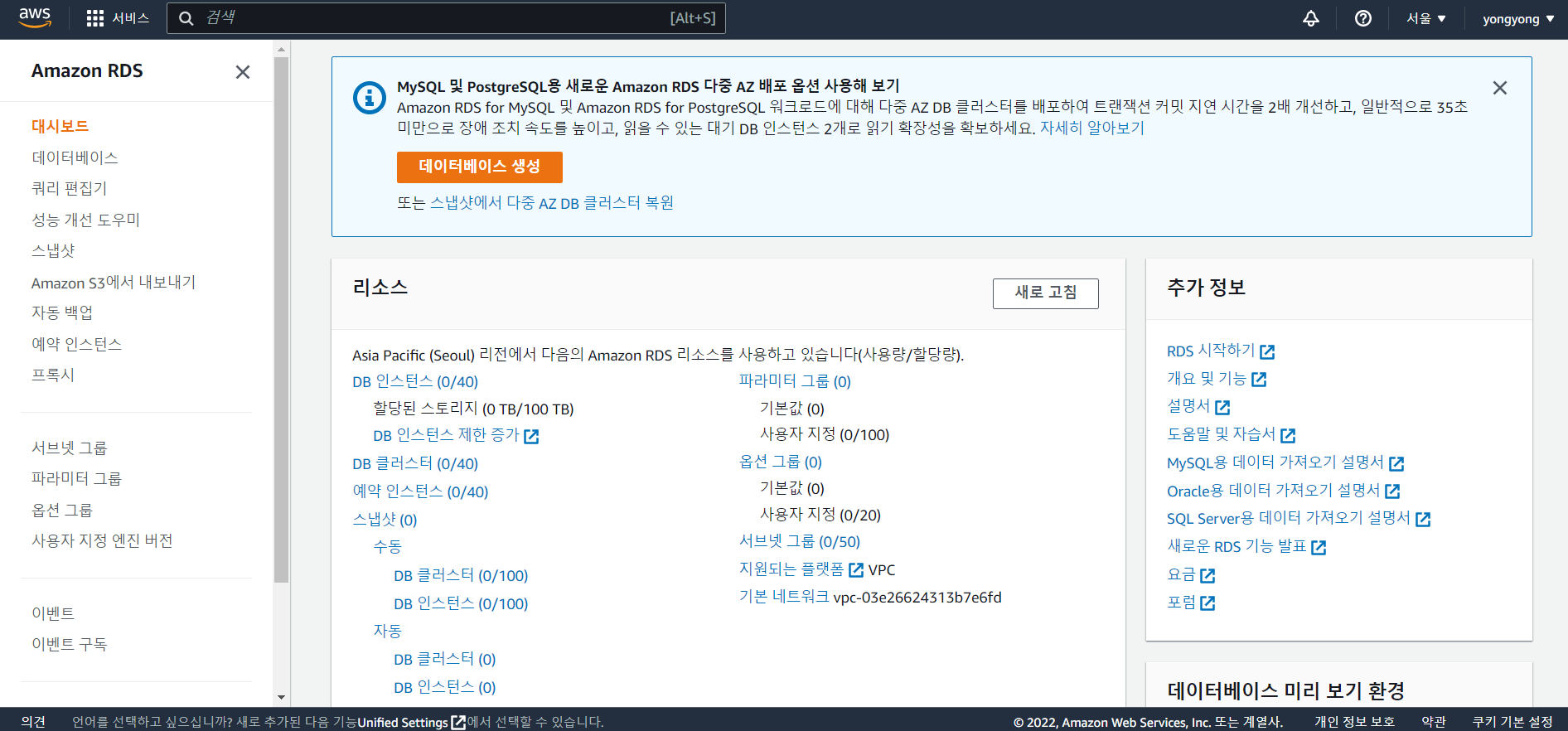
Task: Open 옵션 그룹 in the sidebar
Action: click(62, 510)
